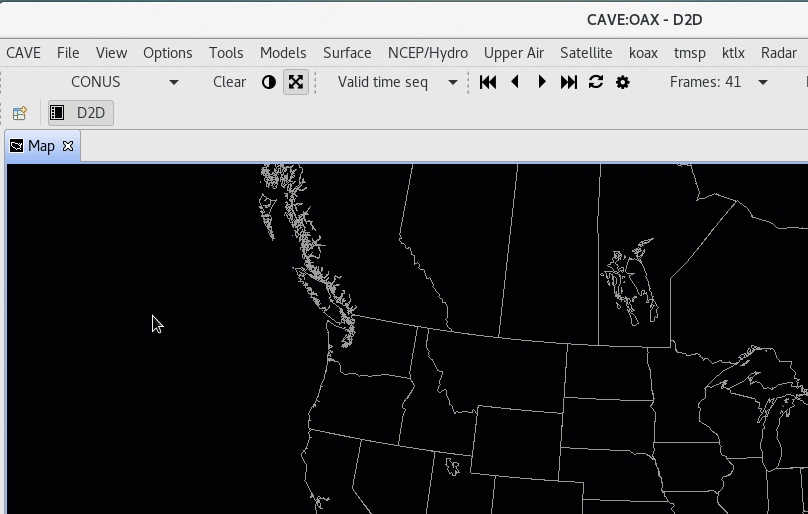Step forward one frame
The height and width of the screenshot is (514, 808).
tap(542, 82)
